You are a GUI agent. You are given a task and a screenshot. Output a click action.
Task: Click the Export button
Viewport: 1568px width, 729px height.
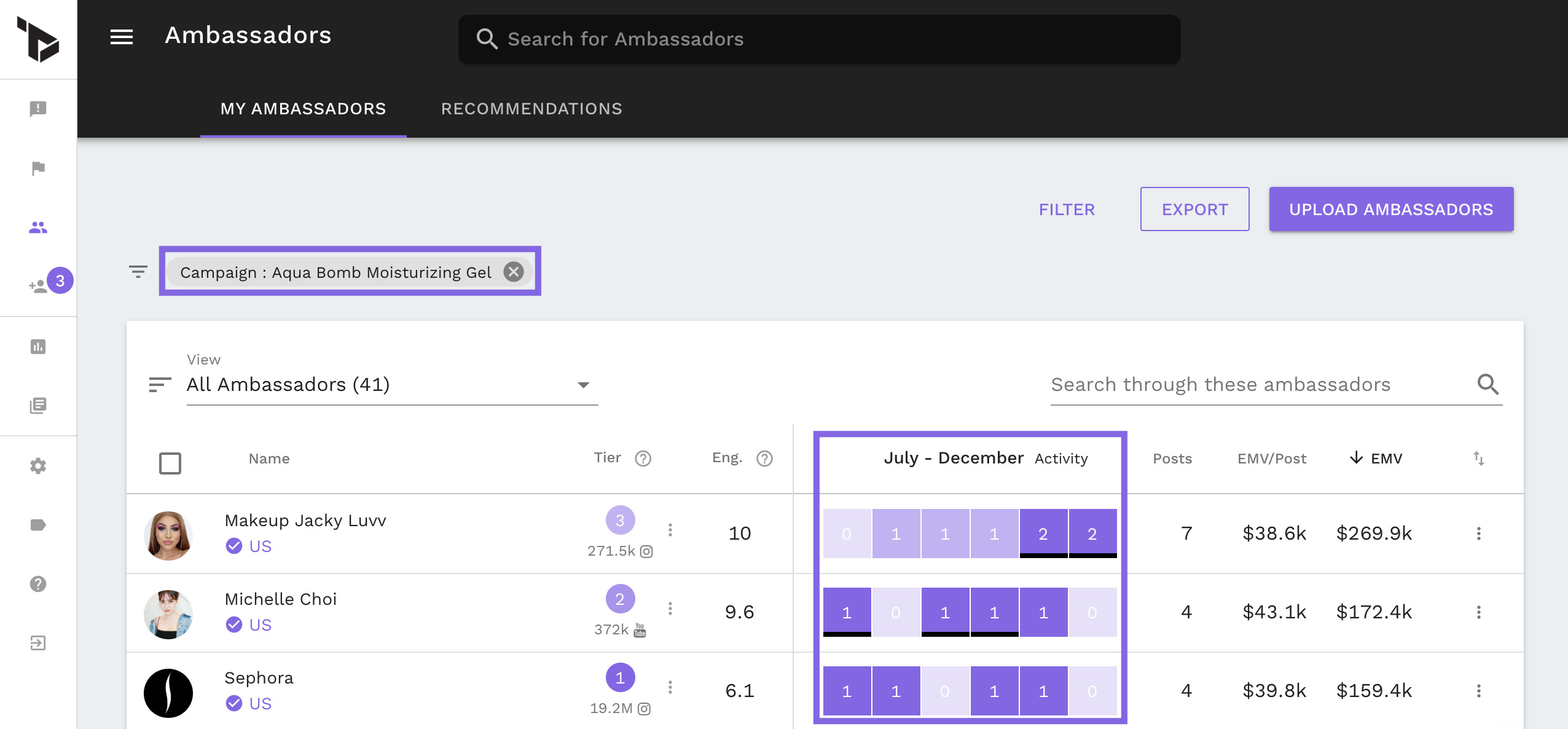tap(1194, 210)
